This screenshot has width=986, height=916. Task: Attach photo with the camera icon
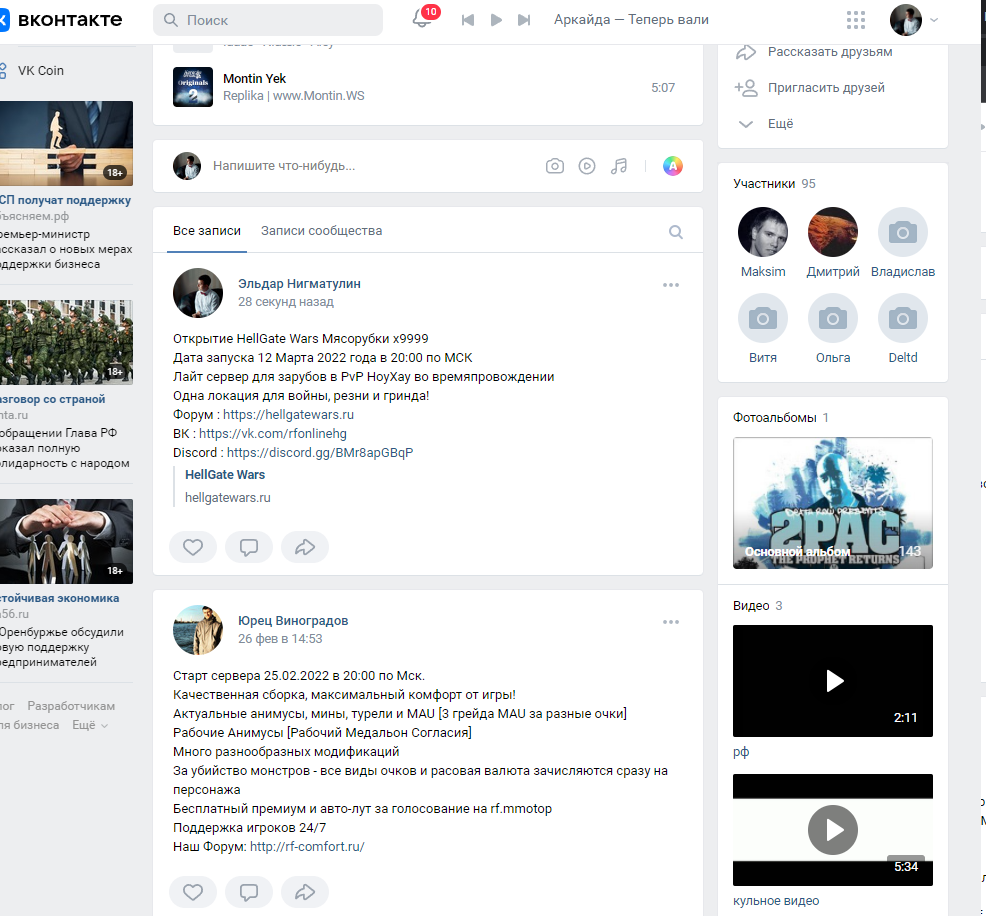tap(555, 166)
